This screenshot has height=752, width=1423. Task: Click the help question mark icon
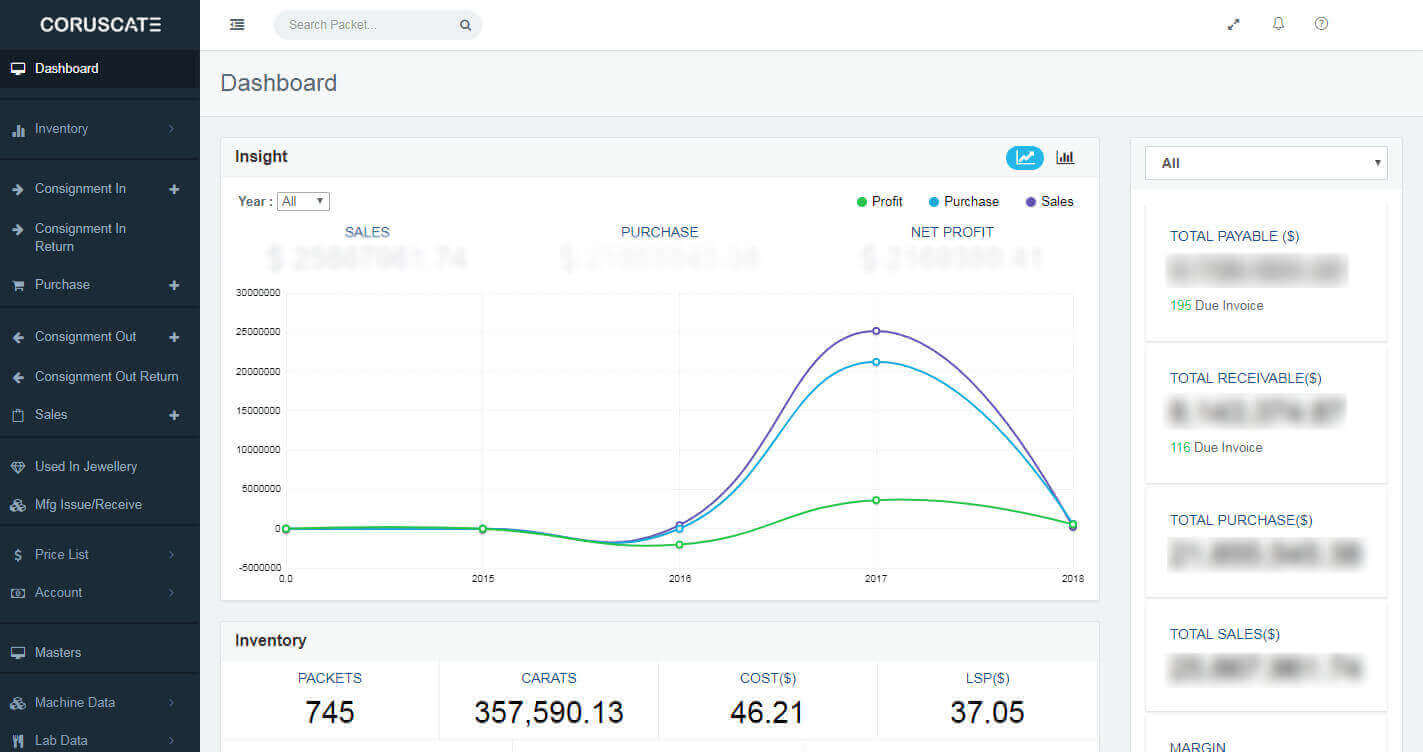coord(1321,24)
